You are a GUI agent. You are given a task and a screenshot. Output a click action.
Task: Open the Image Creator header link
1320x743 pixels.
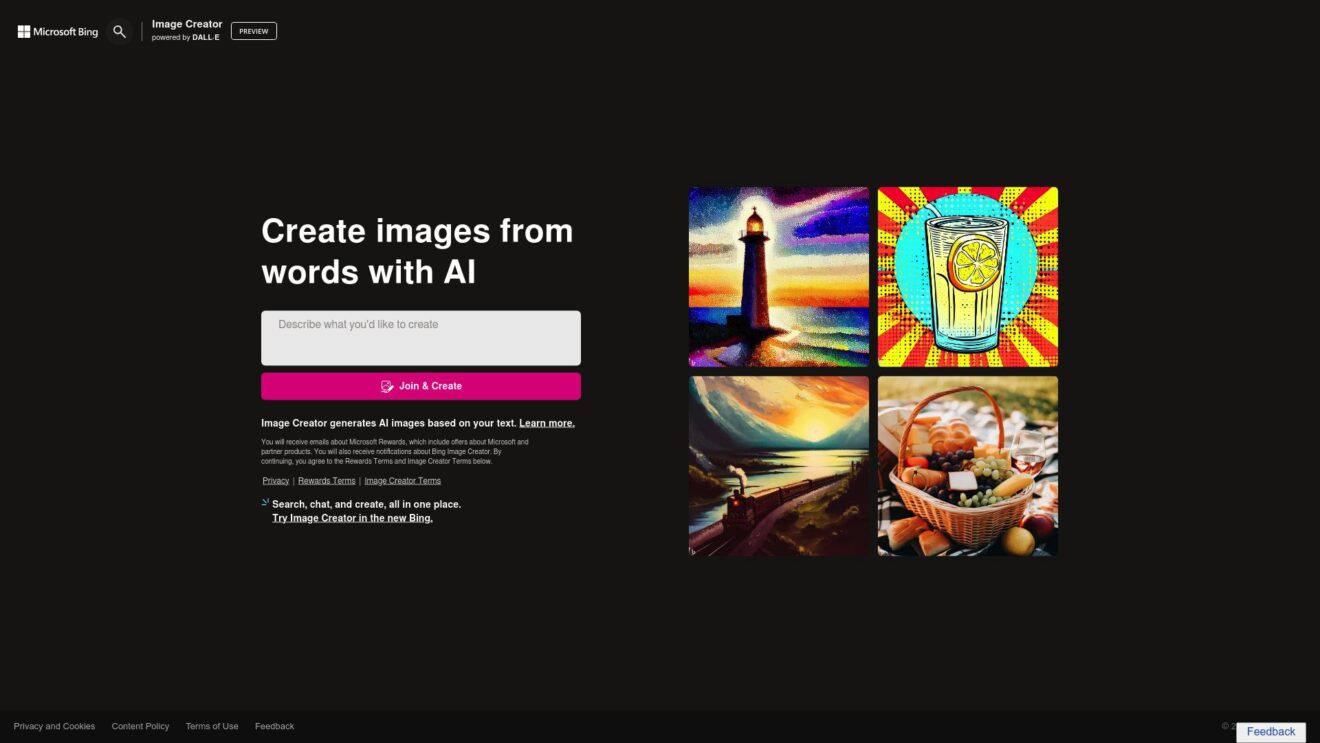187,23
